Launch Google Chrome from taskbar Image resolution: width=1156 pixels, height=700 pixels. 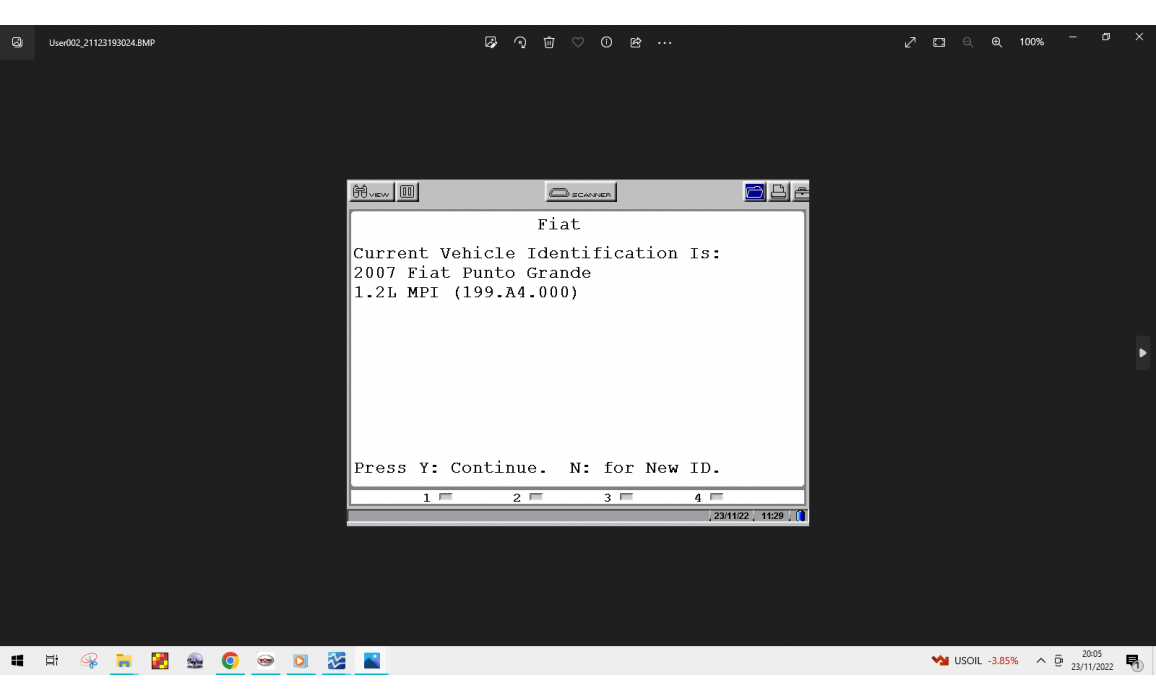point(230,661)
